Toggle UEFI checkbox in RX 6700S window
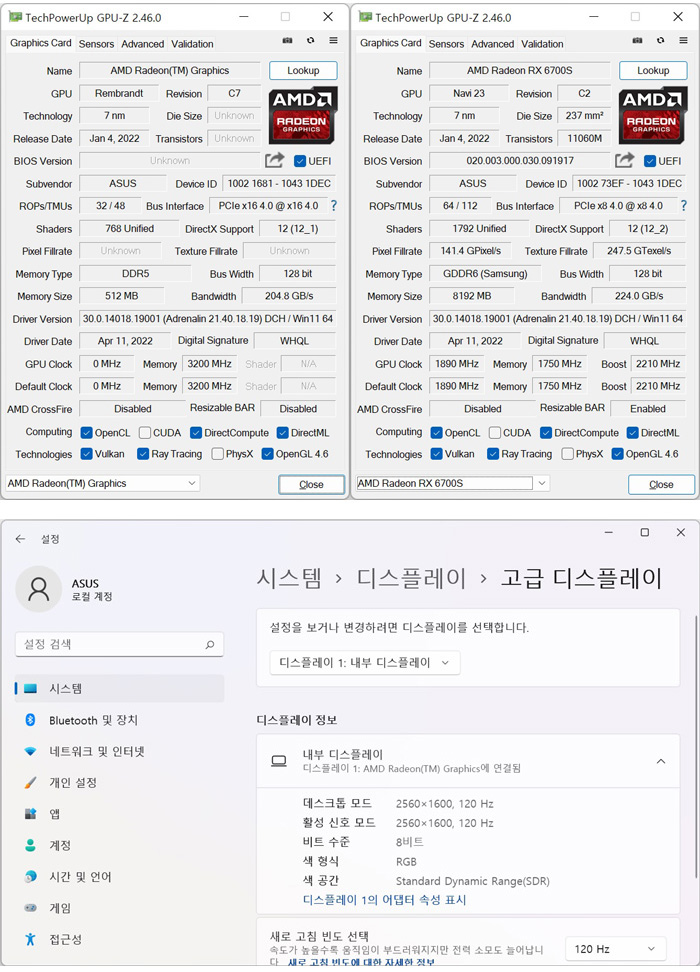The width and height of the screenshot is (700, 972). coord(650,161)
